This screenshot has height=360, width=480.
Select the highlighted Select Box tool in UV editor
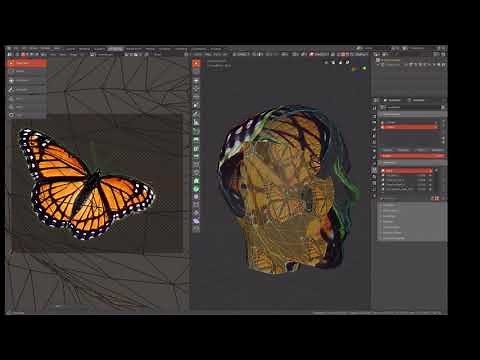(27, 63)
